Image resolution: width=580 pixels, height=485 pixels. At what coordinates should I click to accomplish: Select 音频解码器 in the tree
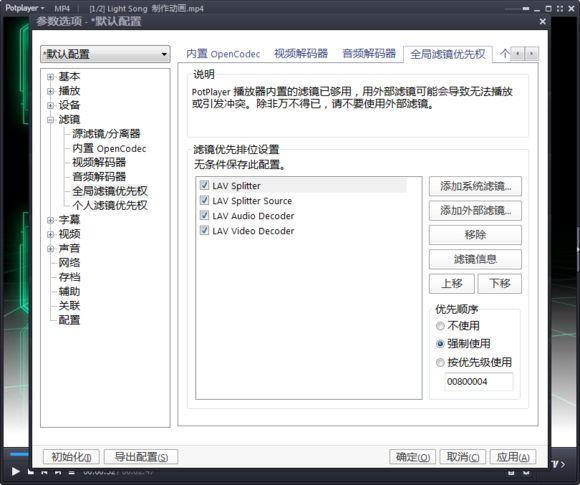[x=99, y=177]
